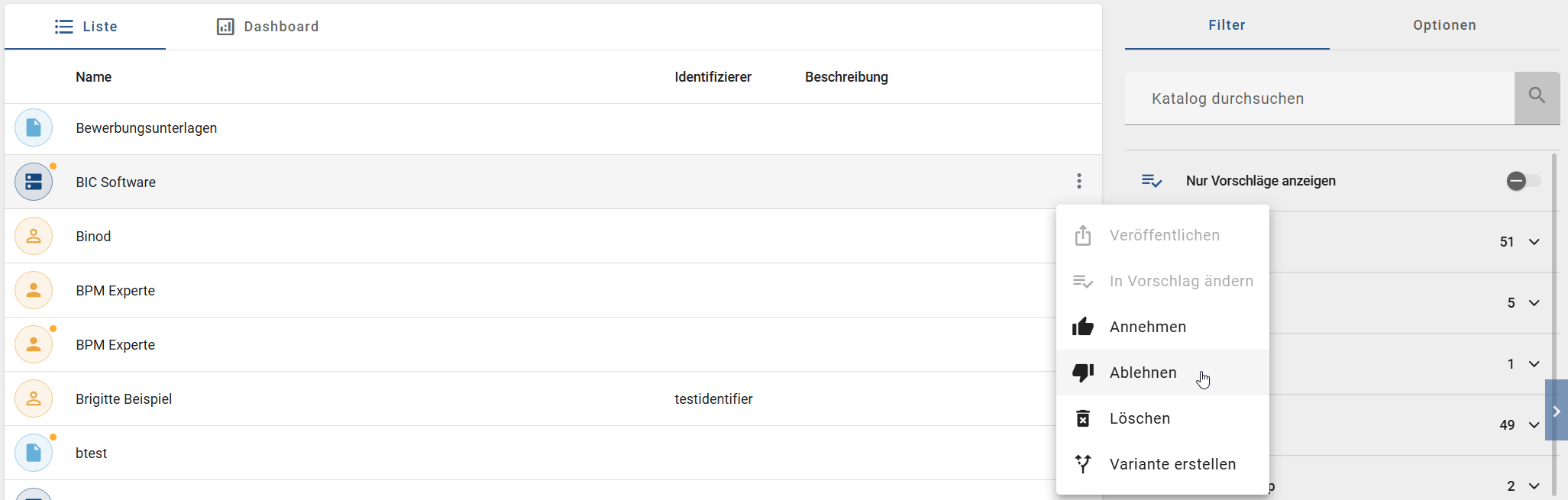Click the share icon next to Veröffentlichen
The image size is (1568, 500).
1082,235
